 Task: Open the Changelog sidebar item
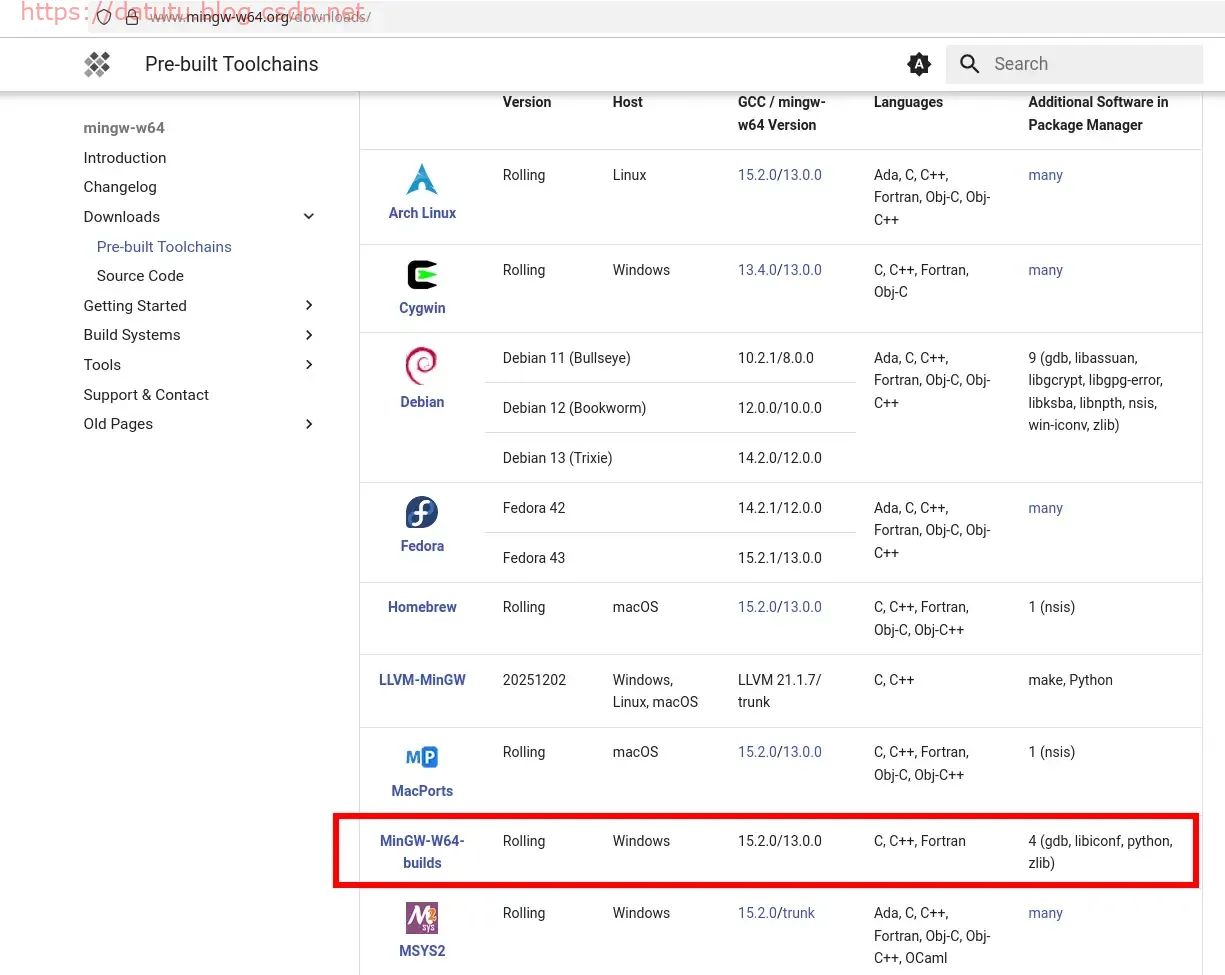click(120, 187)
